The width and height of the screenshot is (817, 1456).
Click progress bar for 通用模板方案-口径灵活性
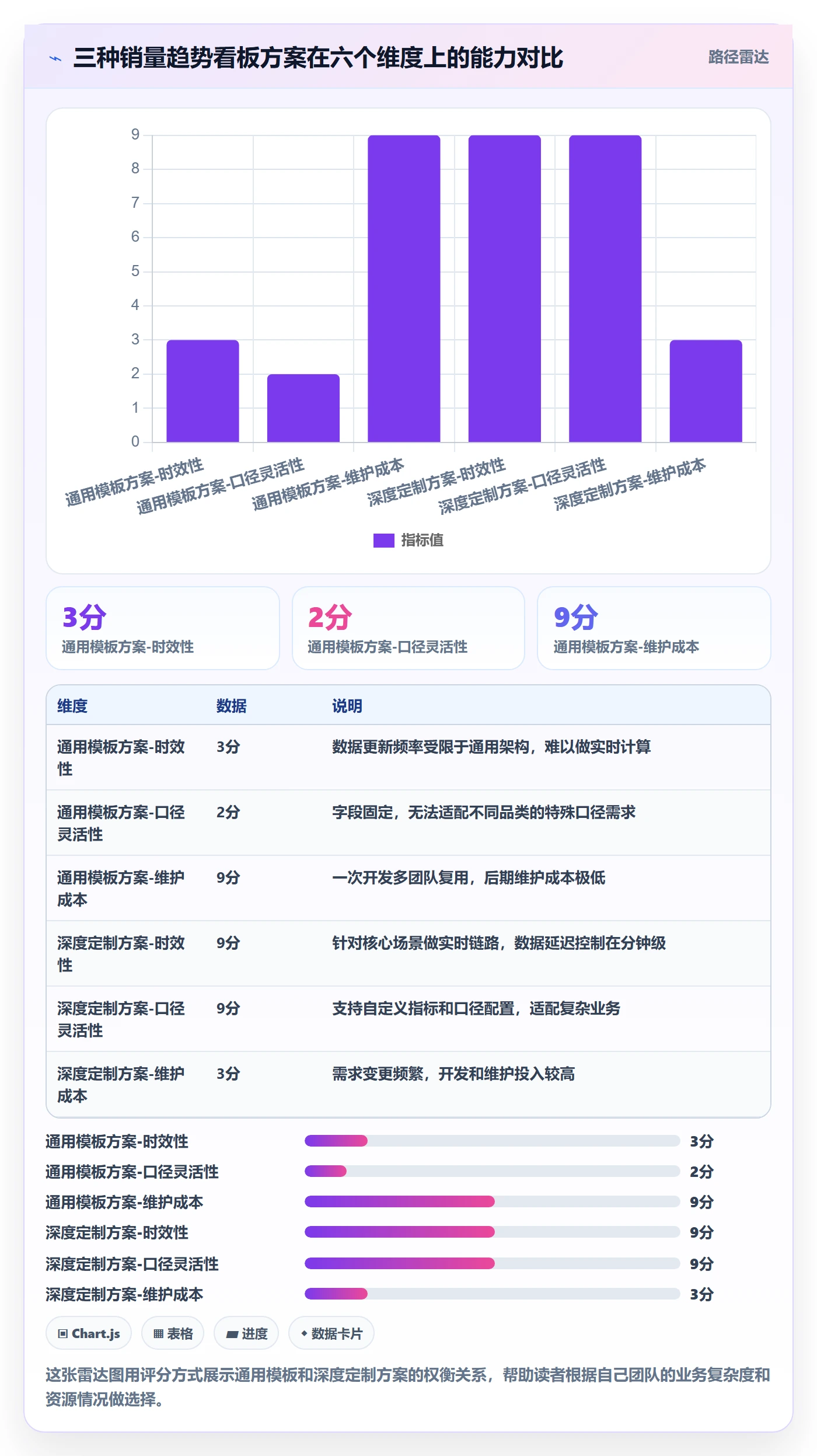click(x=492, y=1171)
